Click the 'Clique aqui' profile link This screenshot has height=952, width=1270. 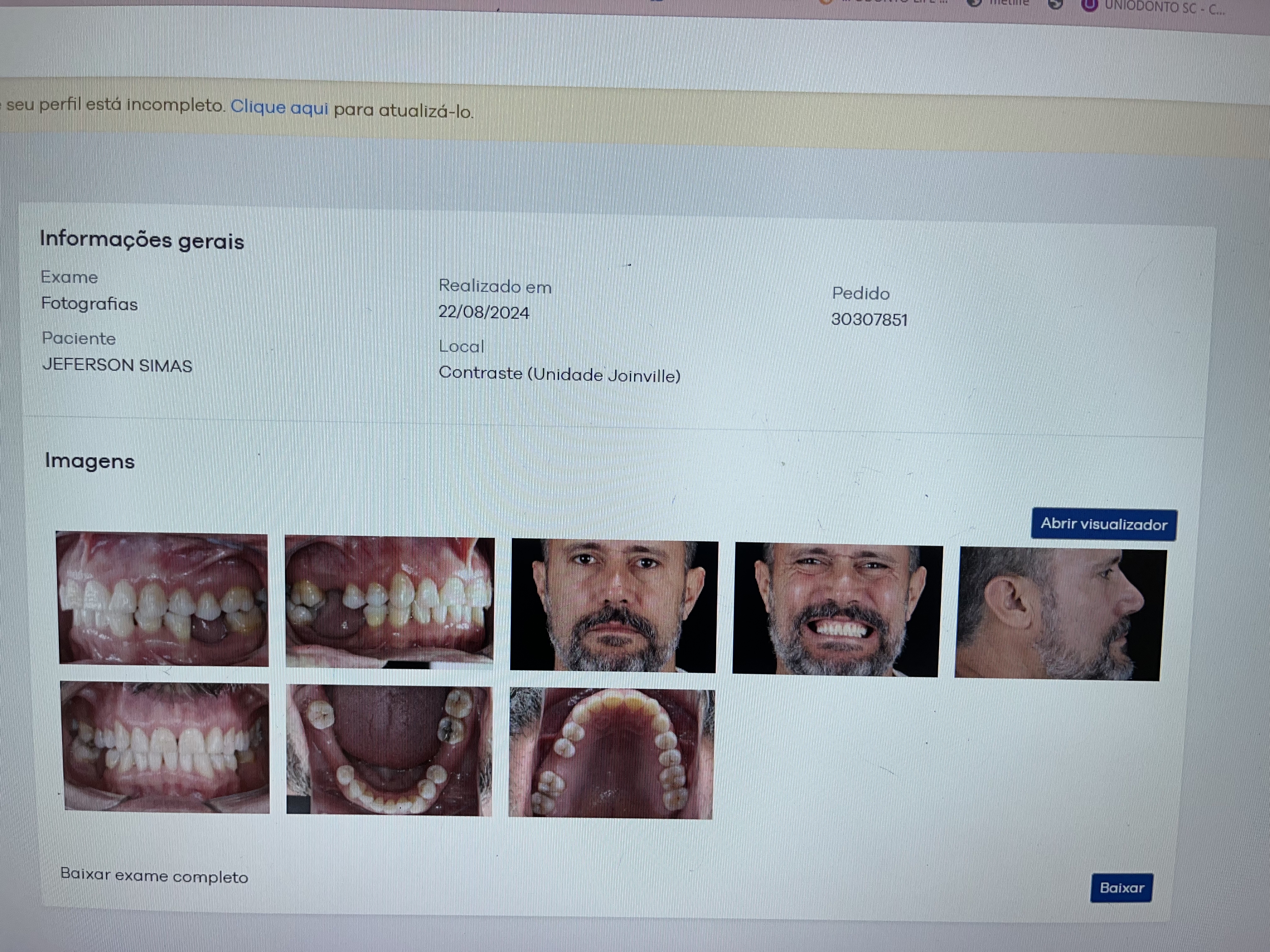279,107
